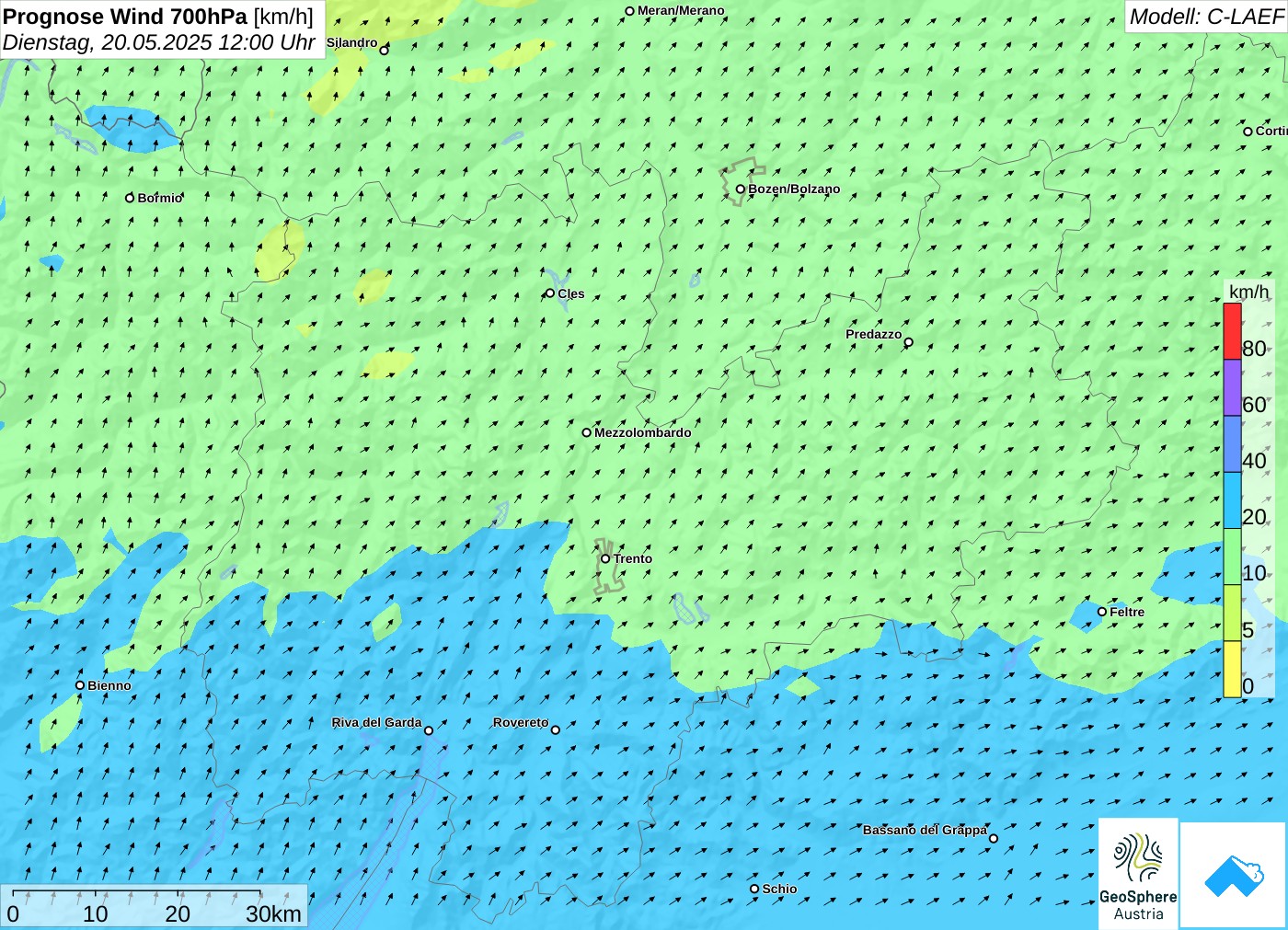Click the Bormio city marker circle

pos(130,198)
